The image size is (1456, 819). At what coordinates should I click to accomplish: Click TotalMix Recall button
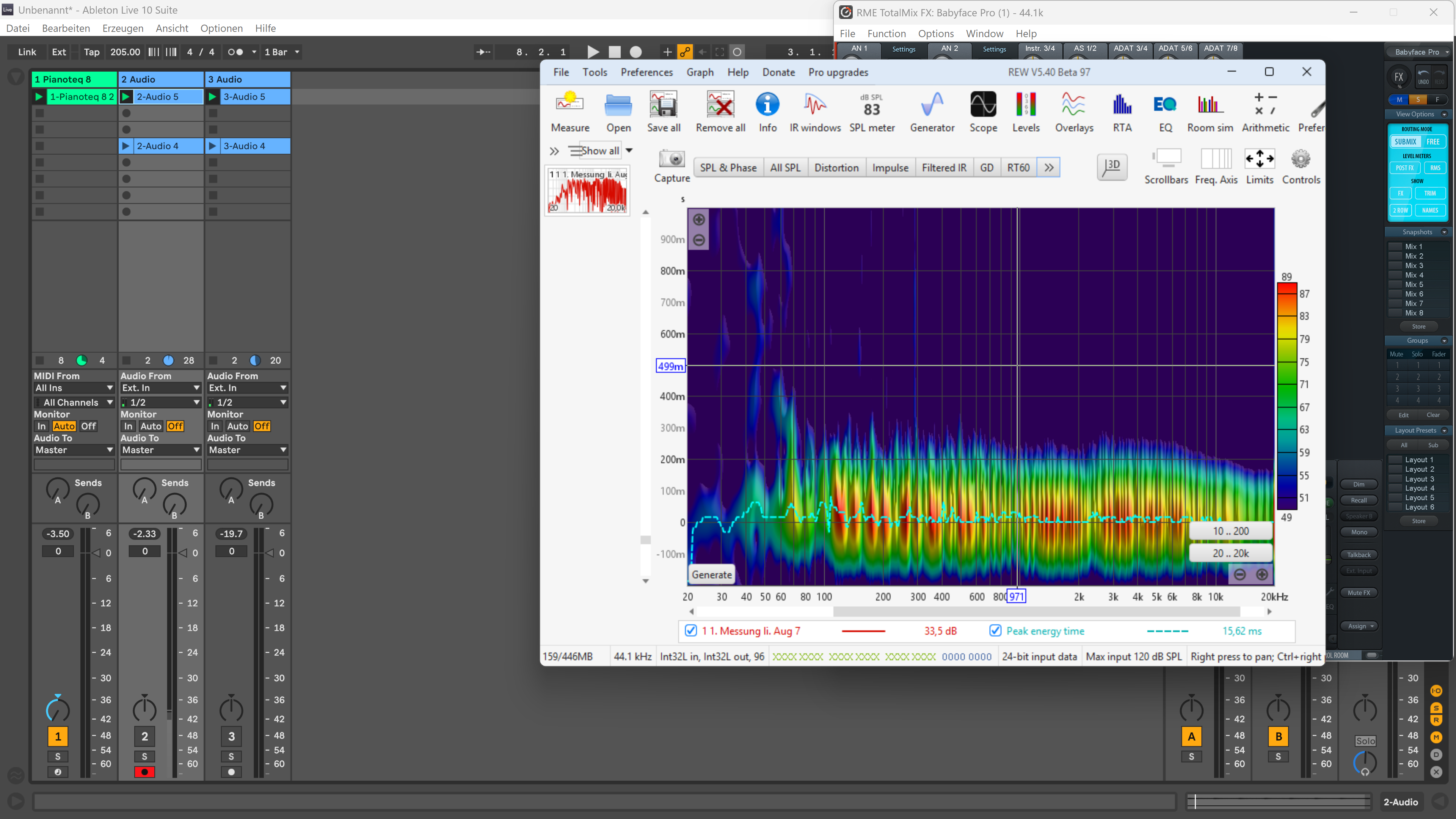[x=1358, y=500]
